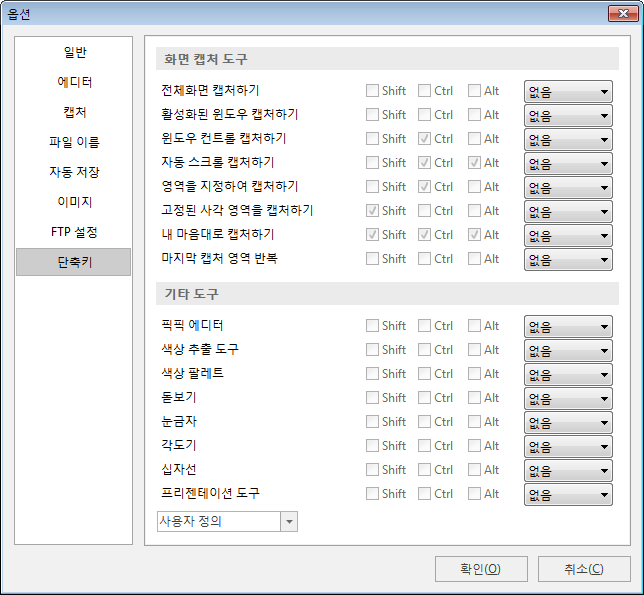Expand key dropdown for 윈도우 컨트롤 캡처하기

[568, 139]
